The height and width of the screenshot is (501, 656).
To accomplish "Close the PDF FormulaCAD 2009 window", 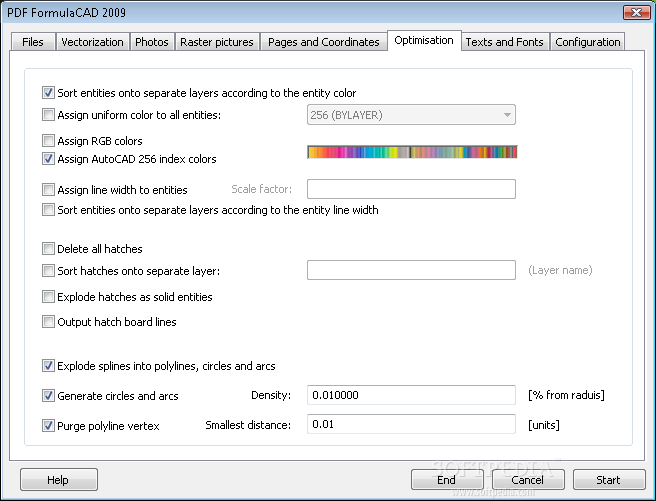I will (x=636, y=13).
